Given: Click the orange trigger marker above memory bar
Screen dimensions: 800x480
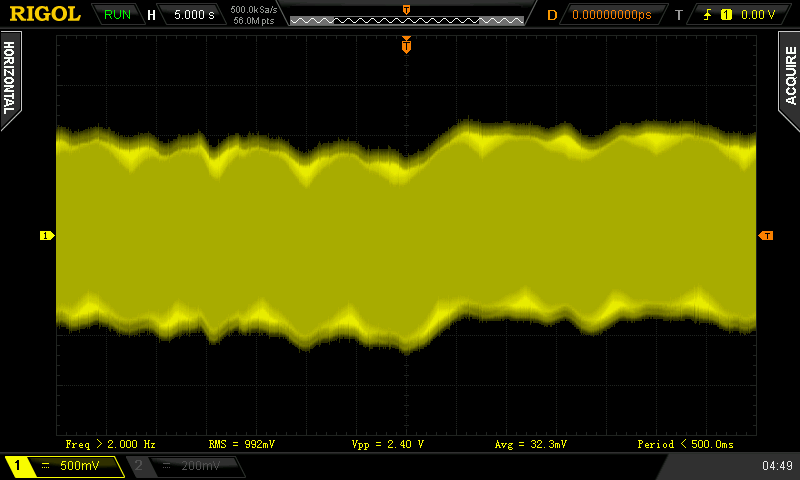Looking at the screenshot, I should [x=407, y=10].
